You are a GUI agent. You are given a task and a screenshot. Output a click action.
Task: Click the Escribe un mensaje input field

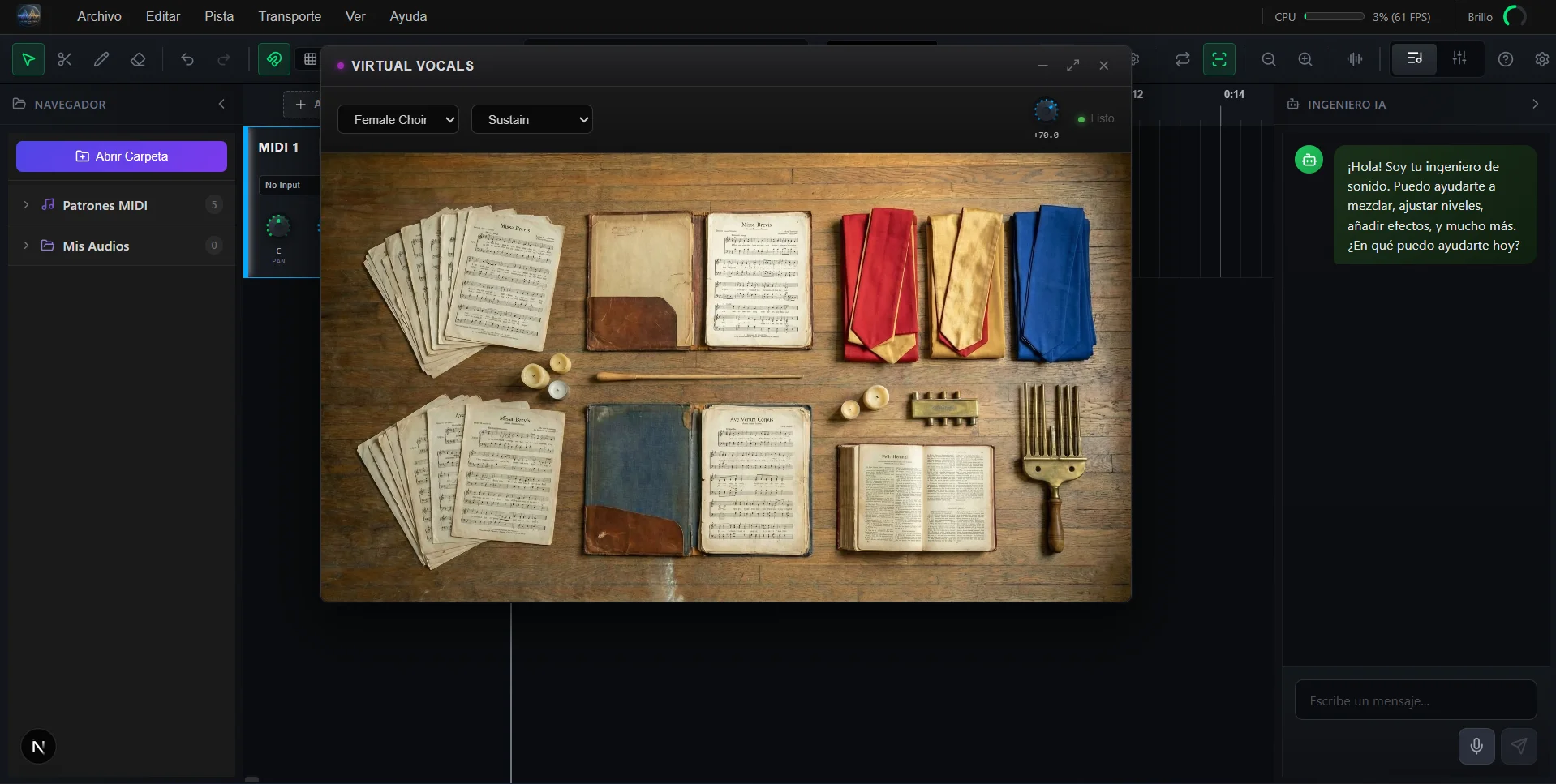[x=1415, y=700]
